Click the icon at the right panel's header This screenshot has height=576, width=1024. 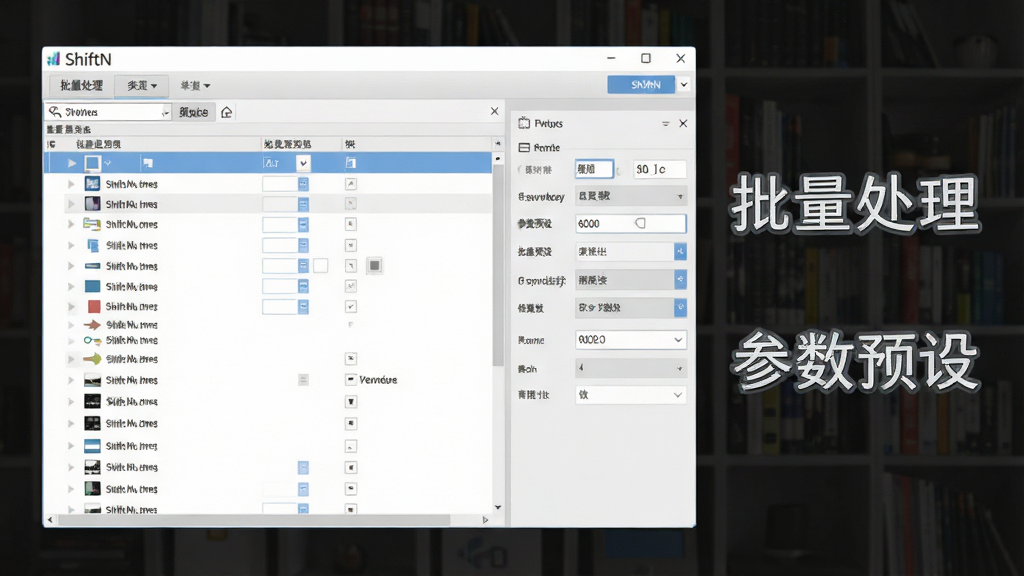point(524,123)
